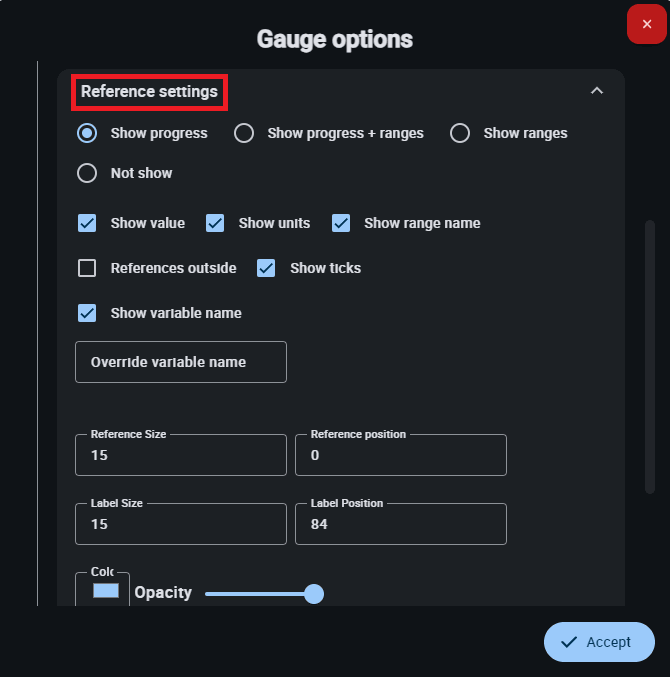Toggle the Show units checkbox
Screen dimensions: 670x677
(x=215, y=223)
